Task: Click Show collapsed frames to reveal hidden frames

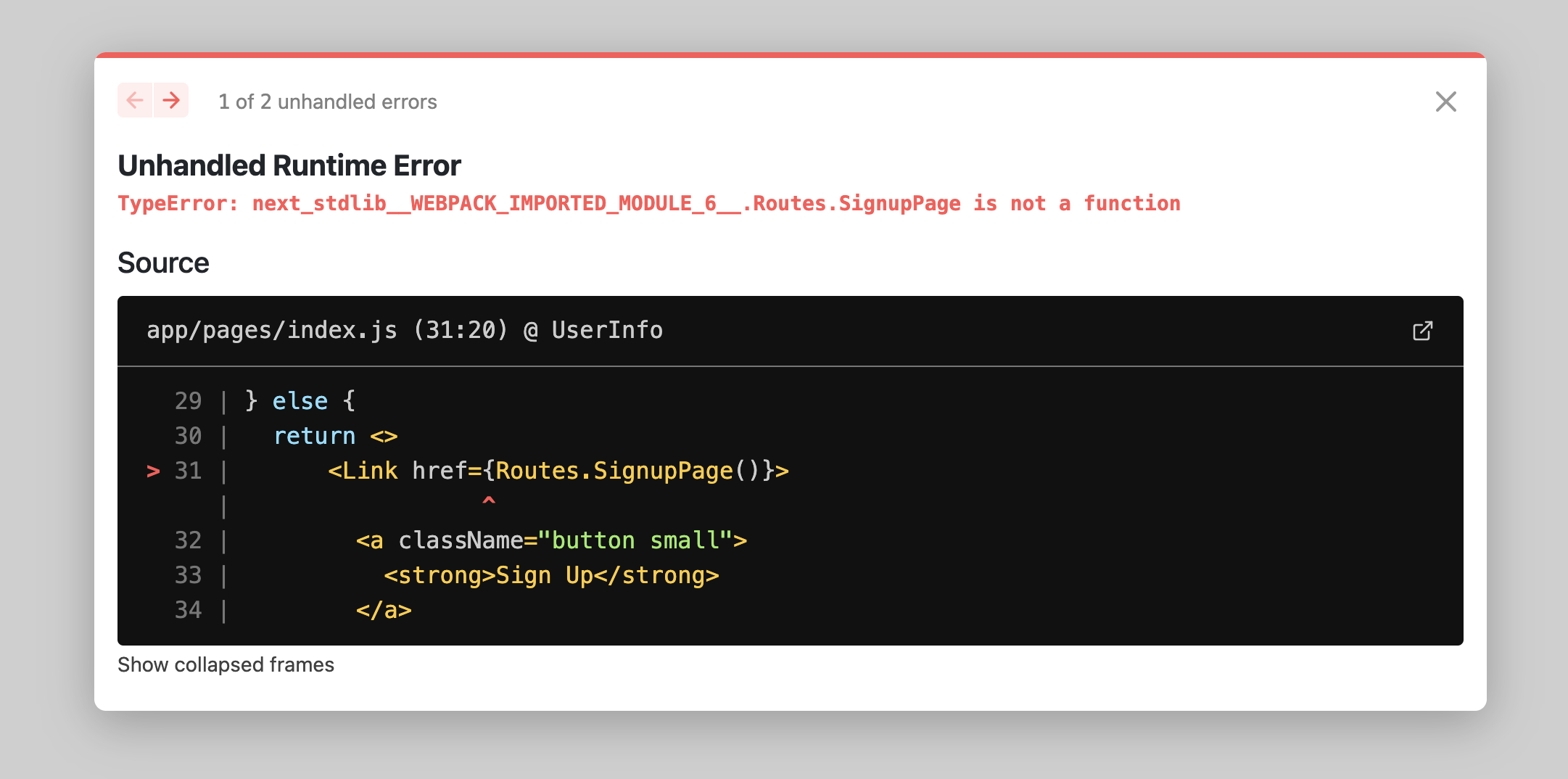Action: (x=226, y=664)
